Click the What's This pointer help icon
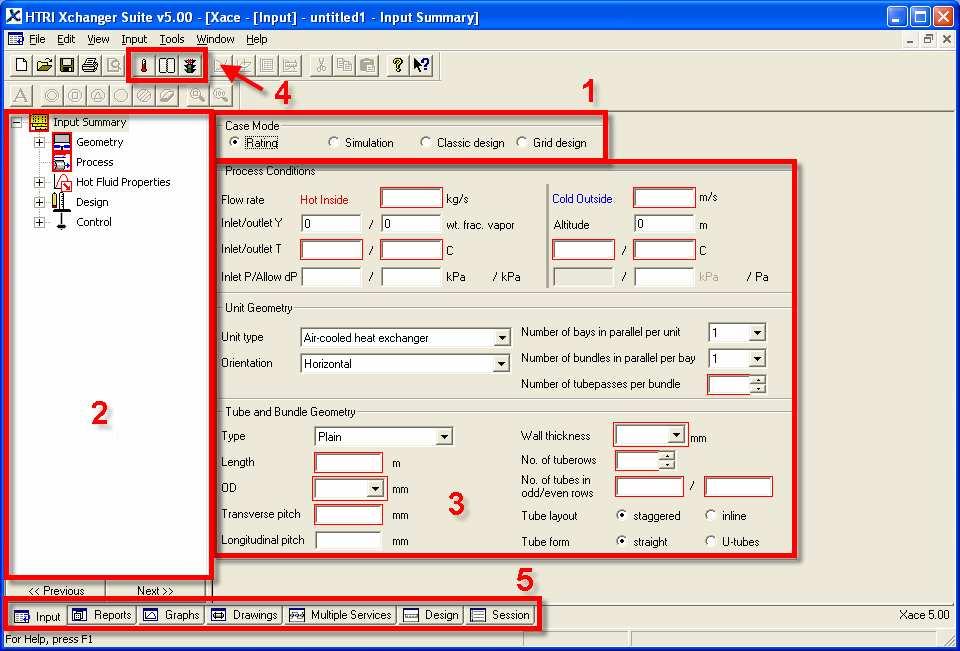The height and width of the screenshot is (651, 960). (421, 65)
